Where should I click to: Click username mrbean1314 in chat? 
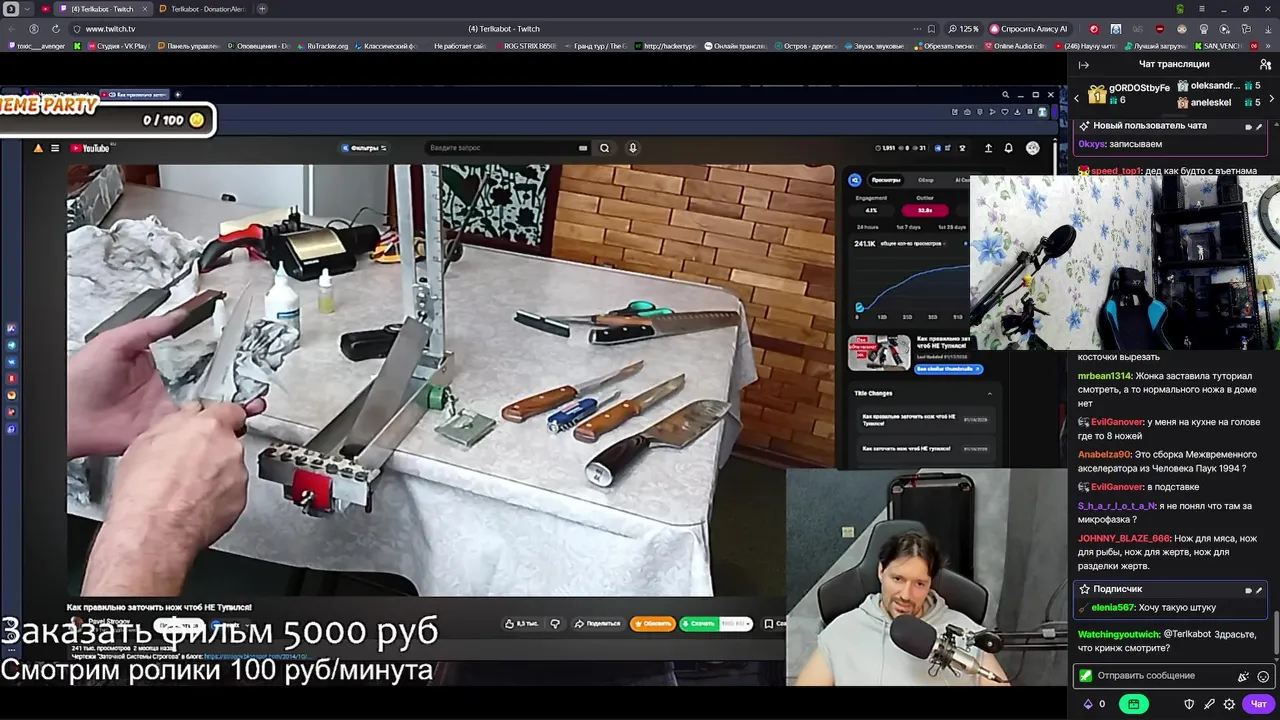pyautogui.click(x=1104, y=375)
